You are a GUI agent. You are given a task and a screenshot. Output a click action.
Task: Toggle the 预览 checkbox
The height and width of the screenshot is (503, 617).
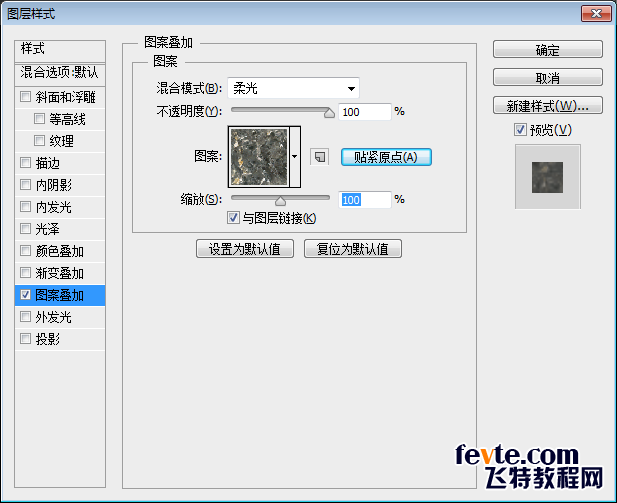(x=520, y=129)
